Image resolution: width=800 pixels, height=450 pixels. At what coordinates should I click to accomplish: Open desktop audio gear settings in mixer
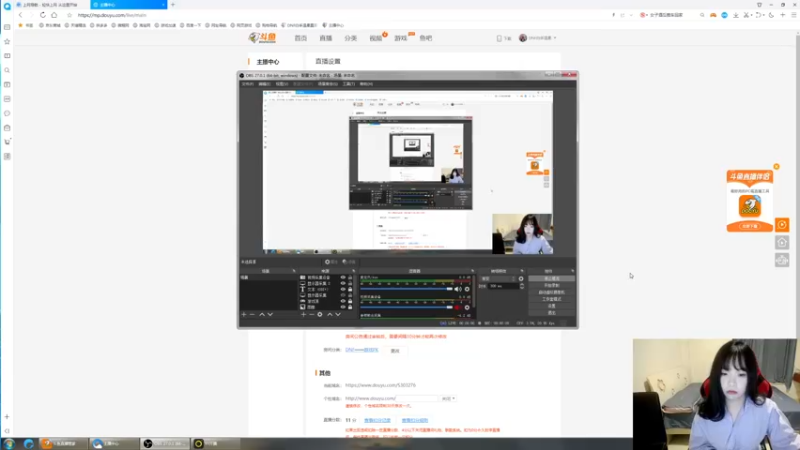tap(467, 289)
